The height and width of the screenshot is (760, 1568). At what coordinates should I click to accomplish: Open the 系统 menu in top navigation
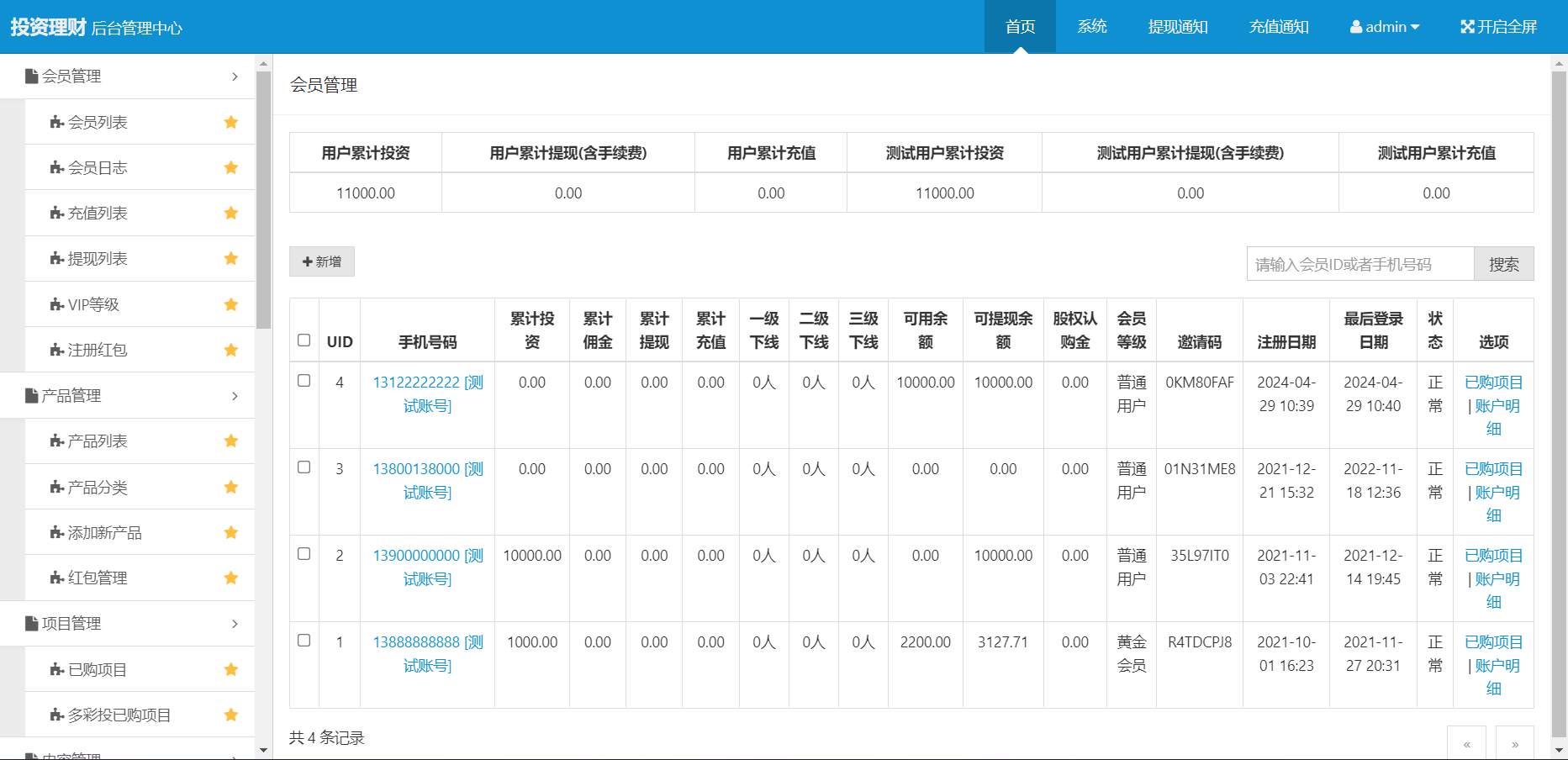[1092, 27]
